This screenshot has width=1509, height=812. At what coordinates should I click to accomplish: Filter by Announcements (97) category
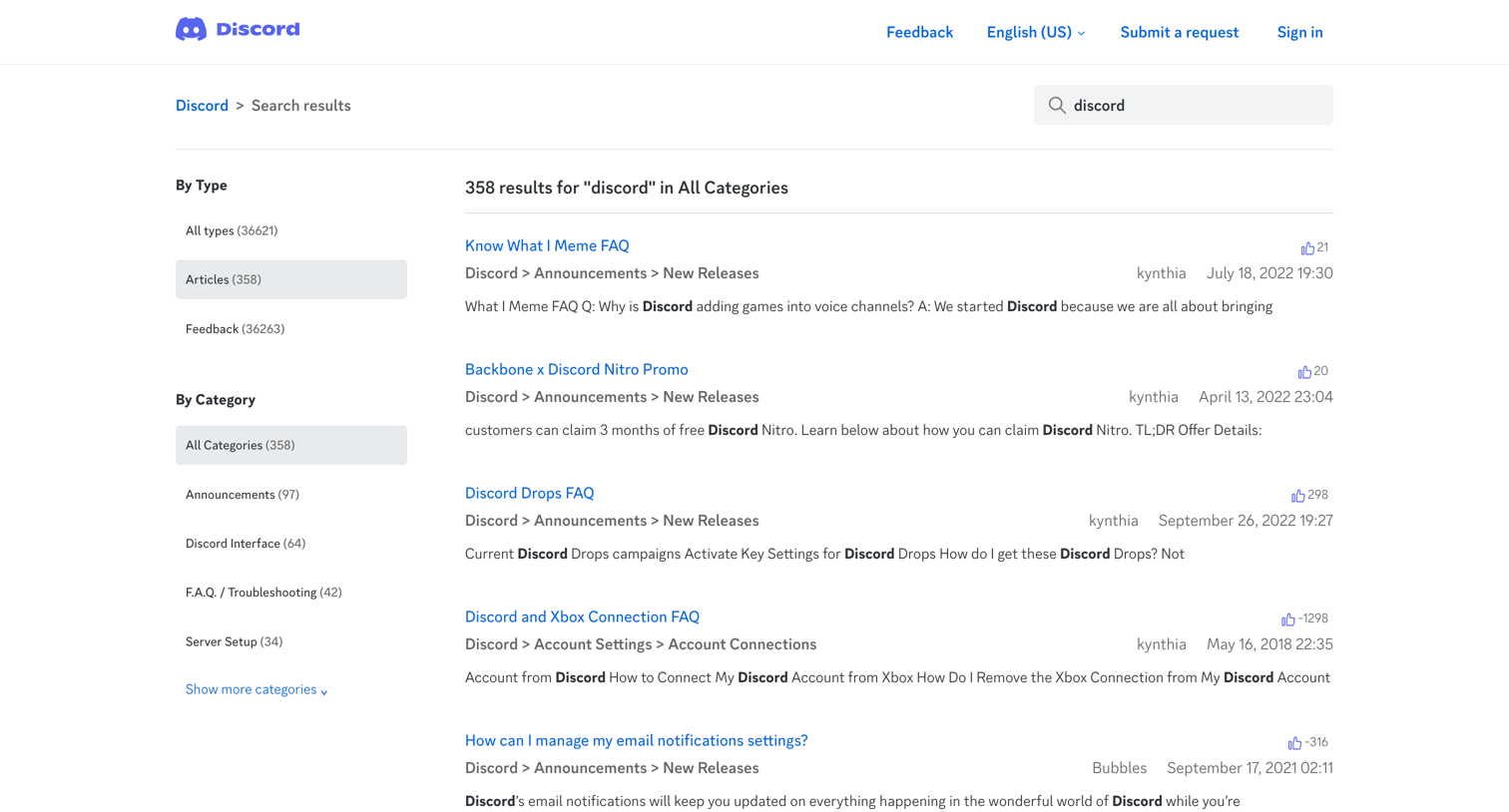[x=290, y=494]
